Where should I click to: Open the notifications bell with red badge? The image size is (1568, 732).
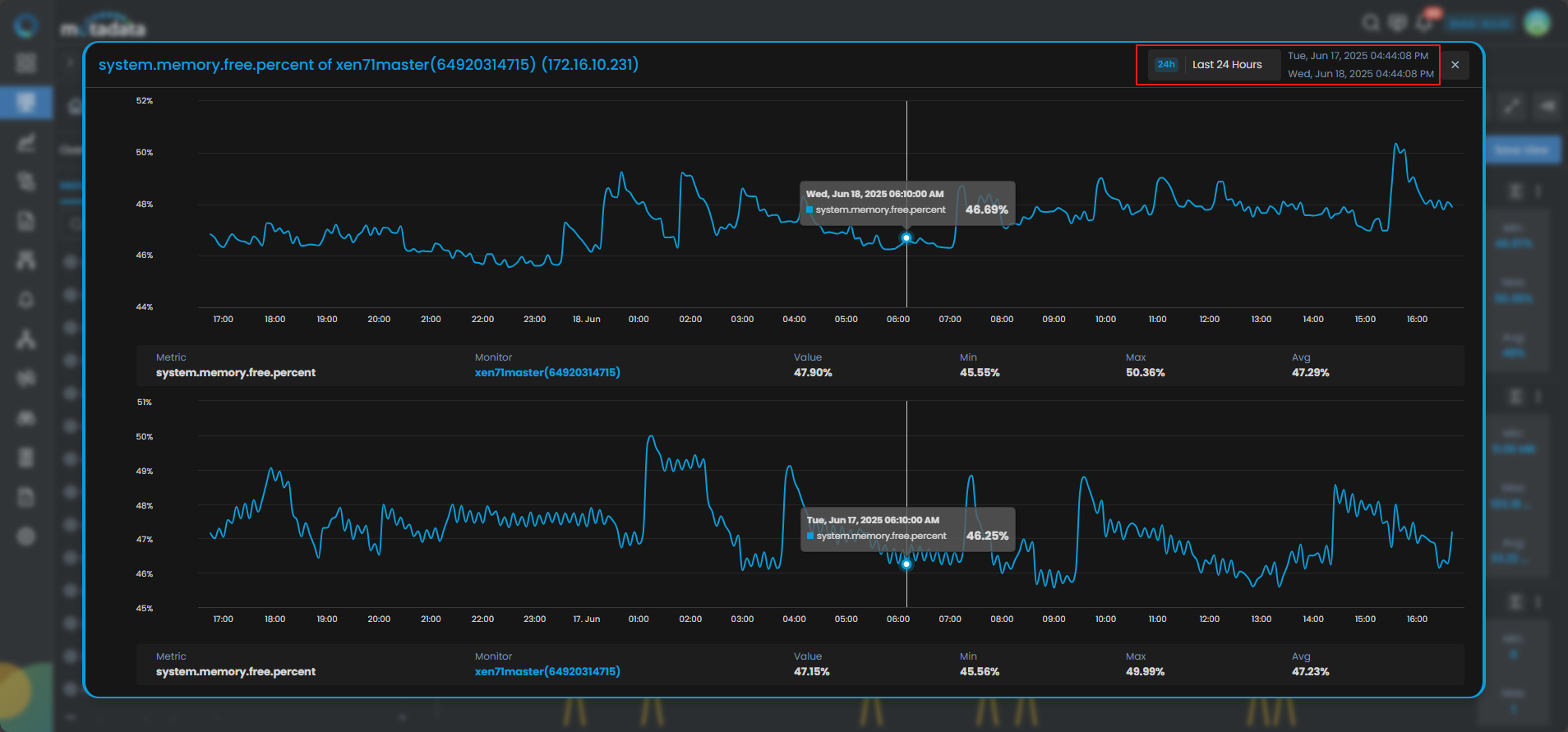tap(1425, 22)
